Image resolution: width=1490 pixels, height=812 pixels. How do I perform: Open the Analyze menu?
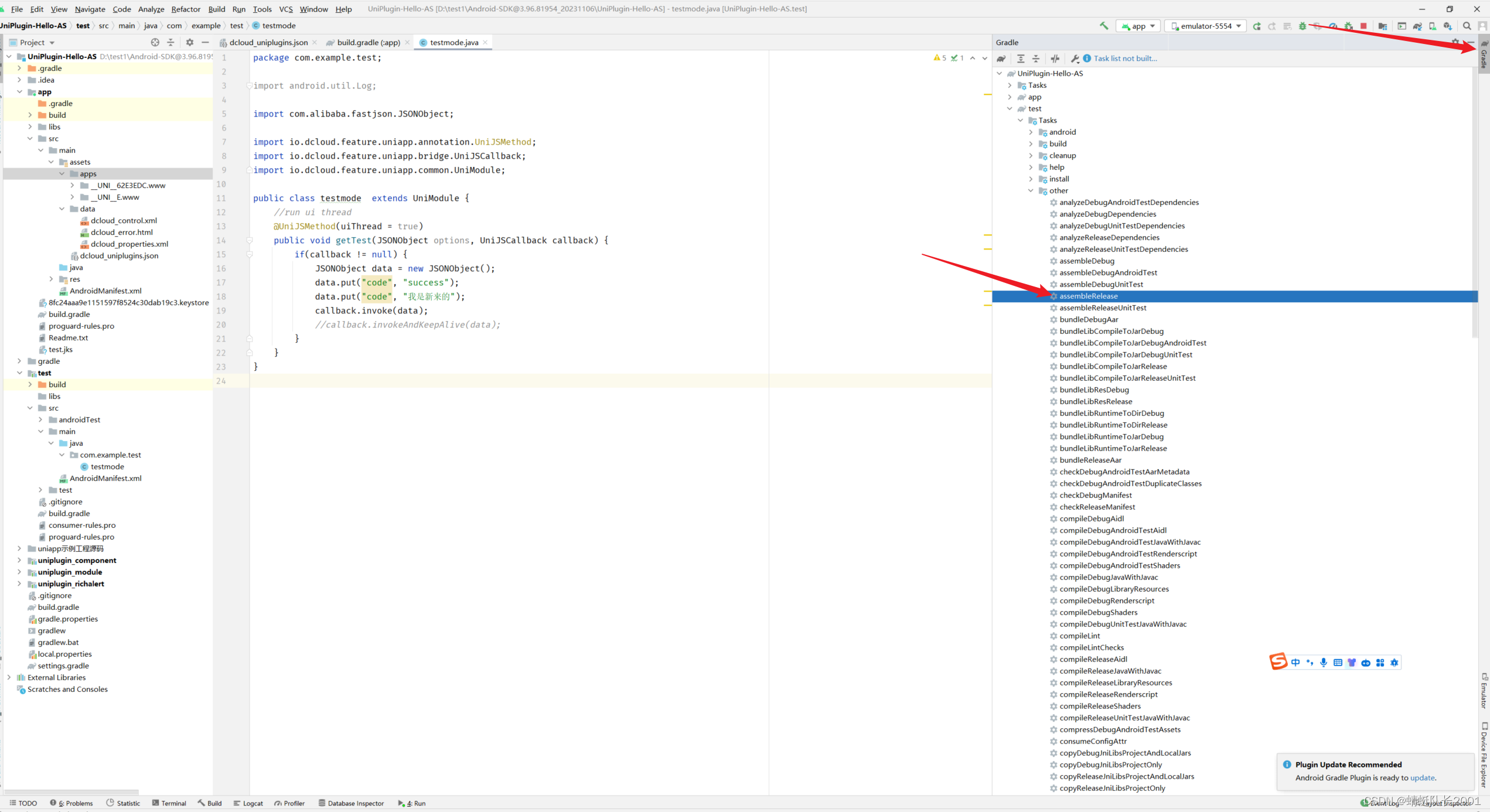[x=151, y=9]
